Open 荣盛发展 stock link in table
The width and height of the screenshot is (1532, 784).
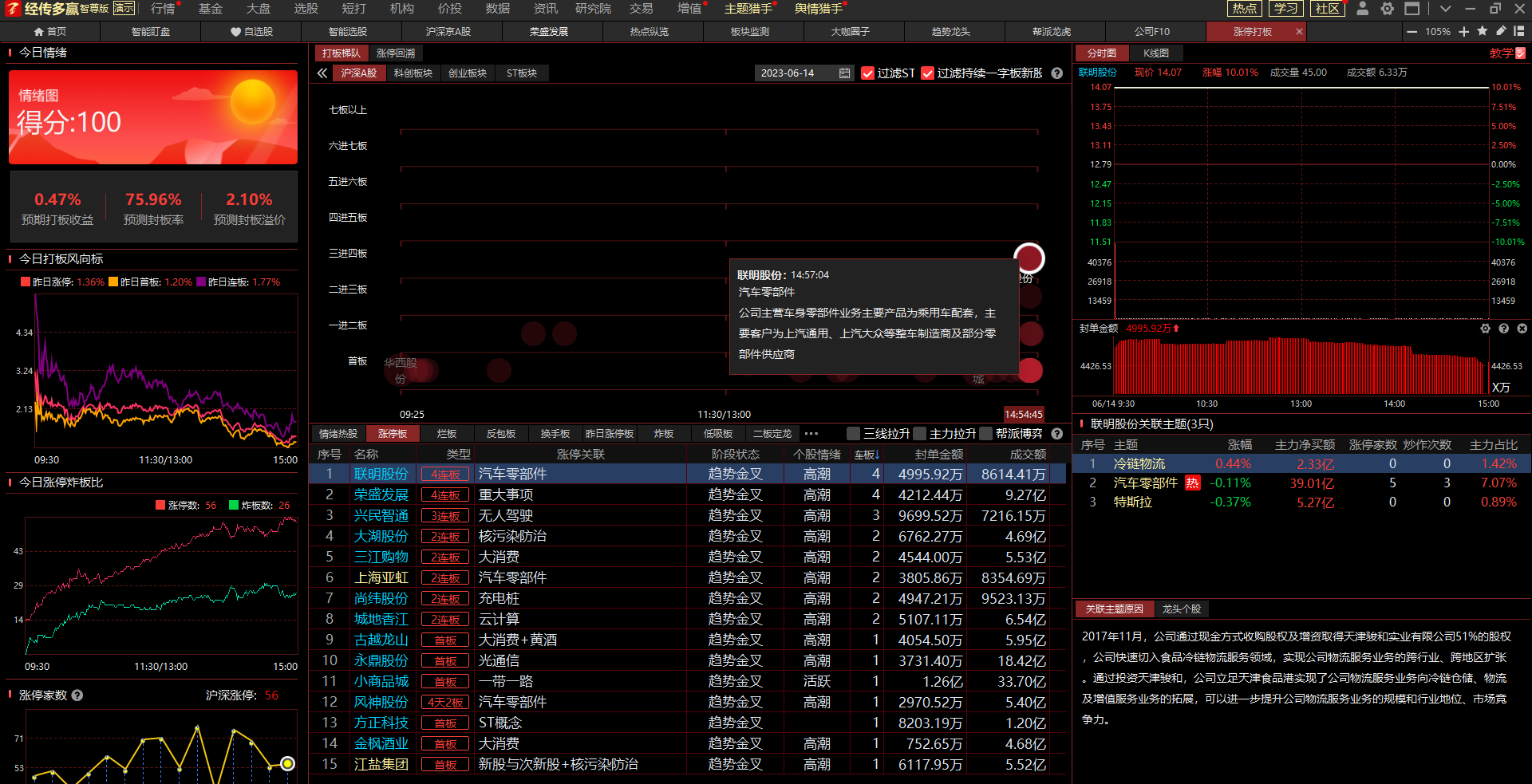pos(381,495)
